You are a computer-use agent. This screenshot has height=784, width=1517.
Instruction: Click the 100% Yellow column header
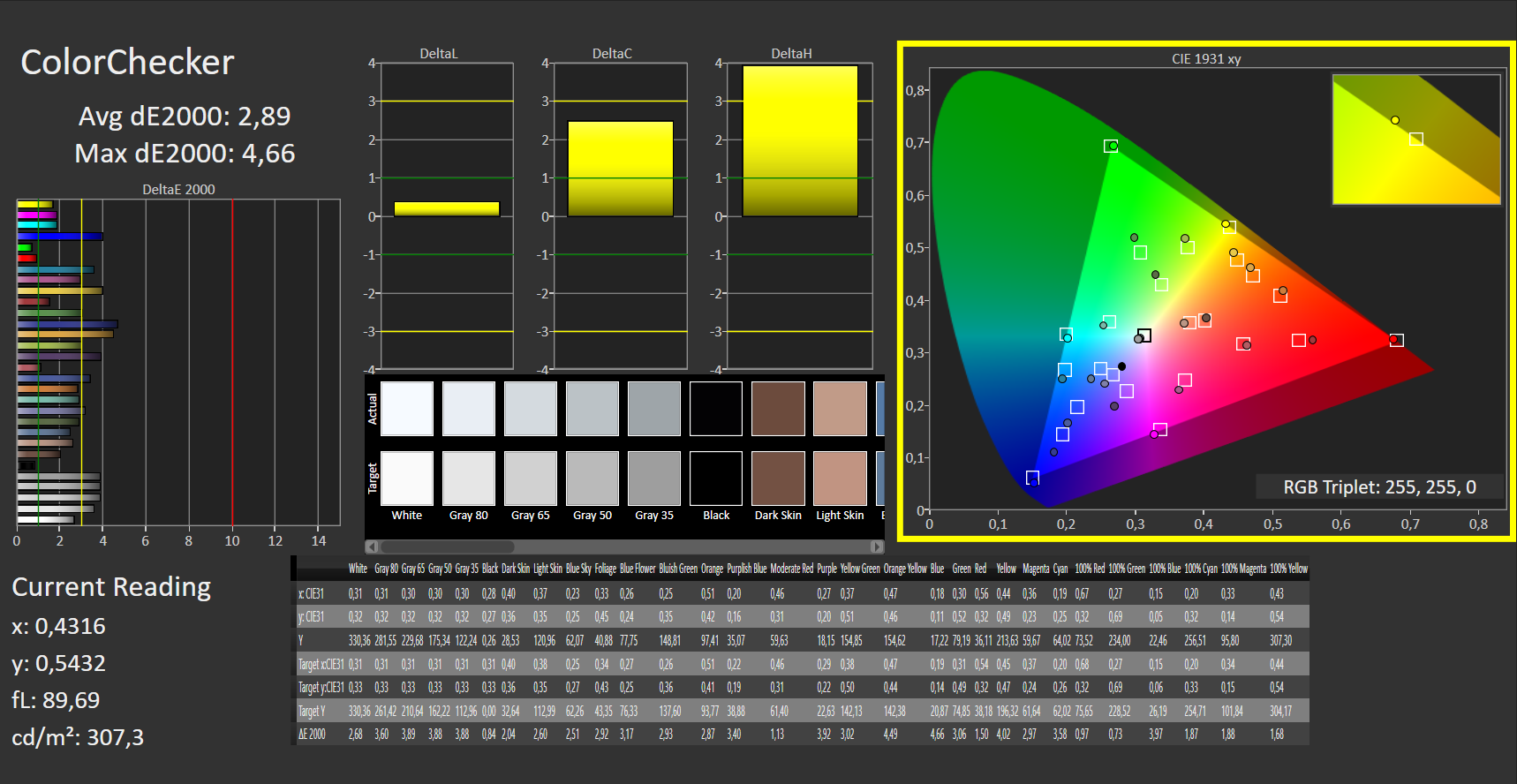pos(1288,569)
